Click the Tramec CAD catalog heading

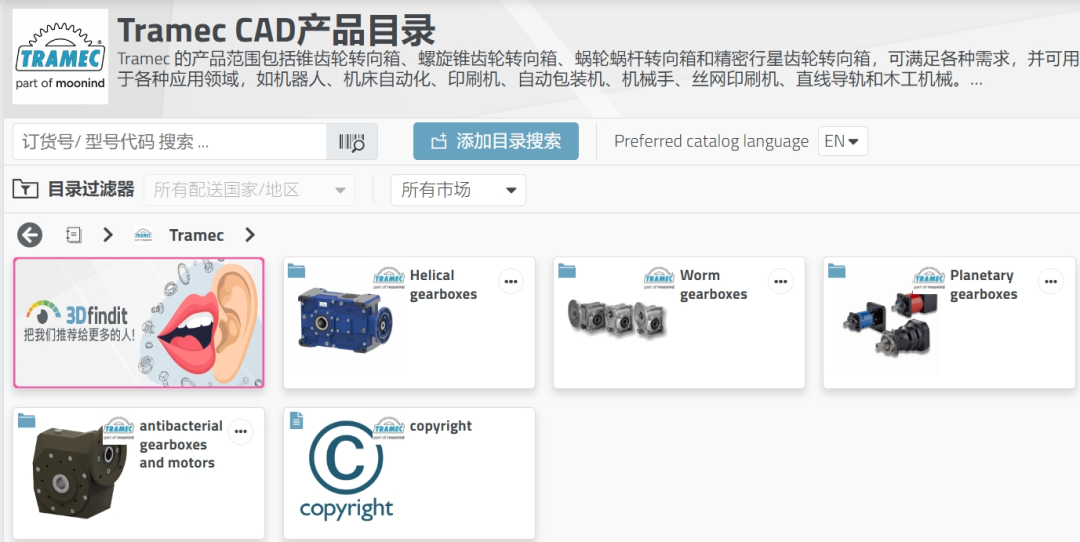coord(277,30)
